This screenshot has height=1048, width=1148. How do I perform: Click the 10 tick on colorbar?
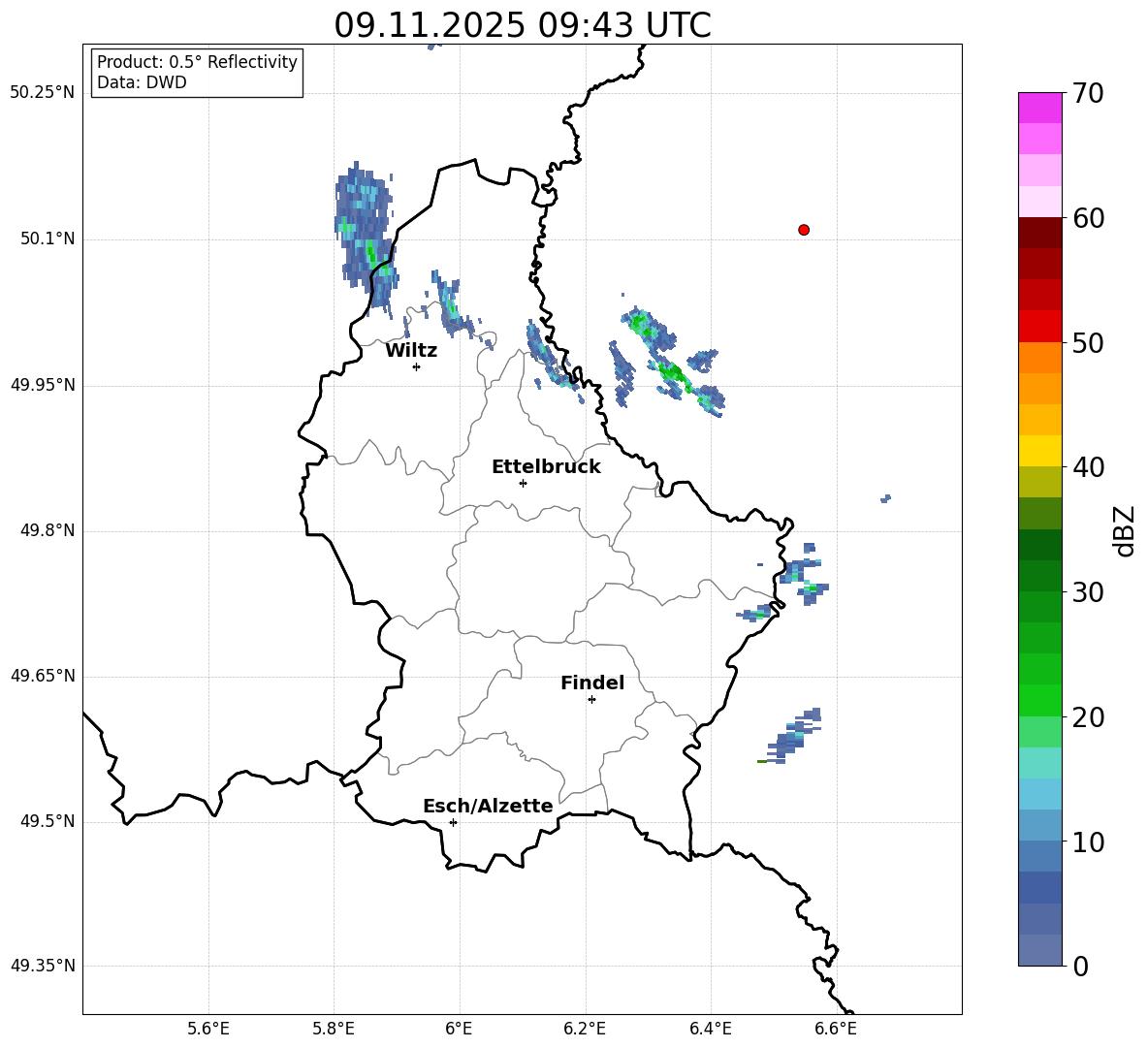click(x=1087, y=842)
